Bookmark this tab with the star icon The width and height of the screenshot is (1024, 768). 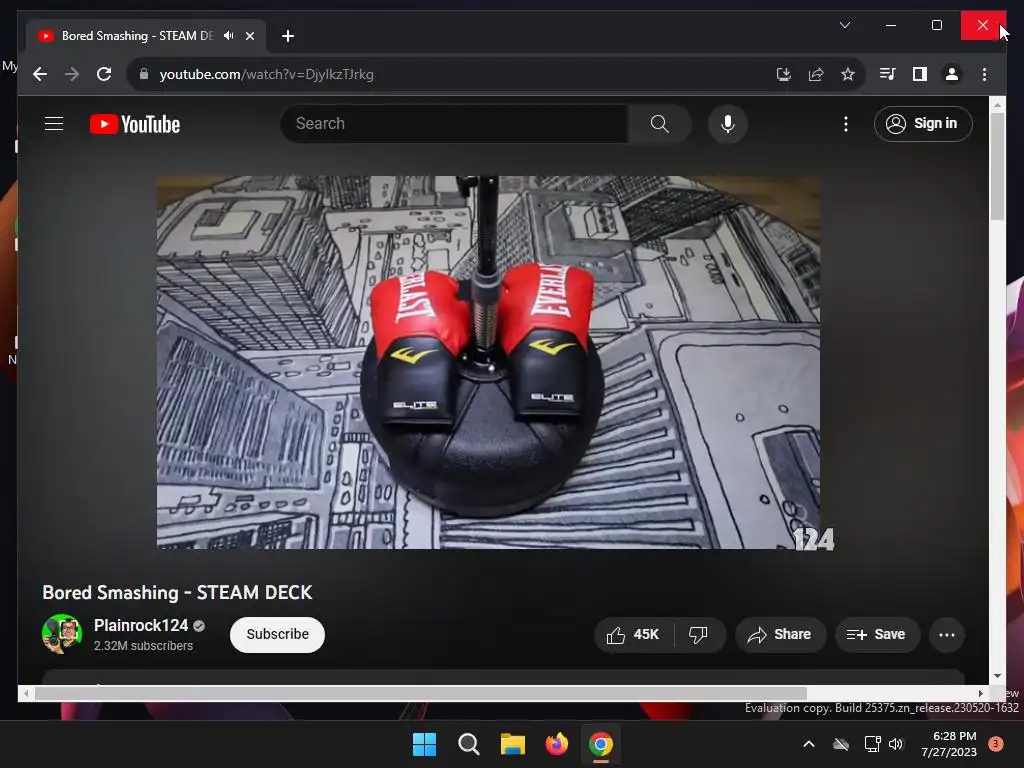(848, 74)
